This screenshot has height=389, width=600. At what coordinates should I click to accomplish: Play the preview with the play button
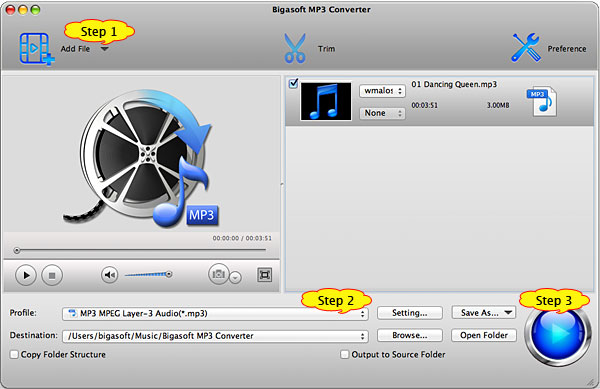point(26,275)
